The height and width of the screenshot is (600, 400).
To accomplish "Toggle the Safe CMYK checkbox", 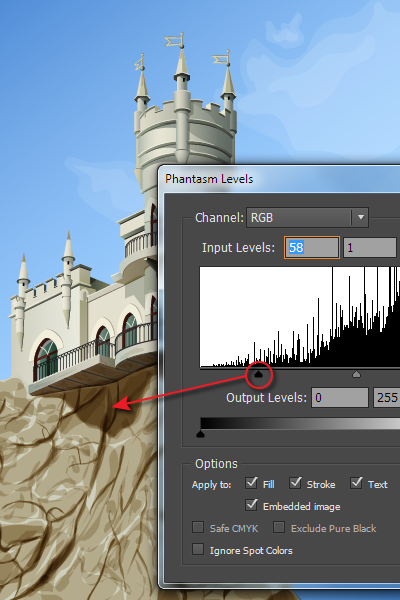I will tap(198, 528).
